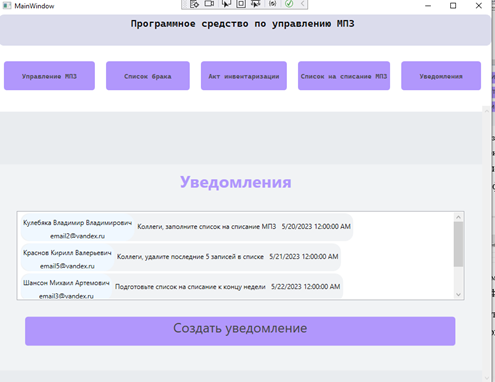The width and height of the screenshot is (495, 382).
Task: Click email3@yandex.ru address text
Action: [x=66, y=296]
